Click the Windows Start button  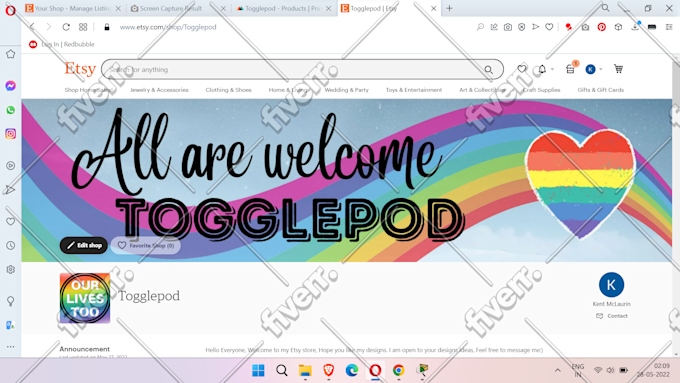pyautogui.click(x=258, y=370)
